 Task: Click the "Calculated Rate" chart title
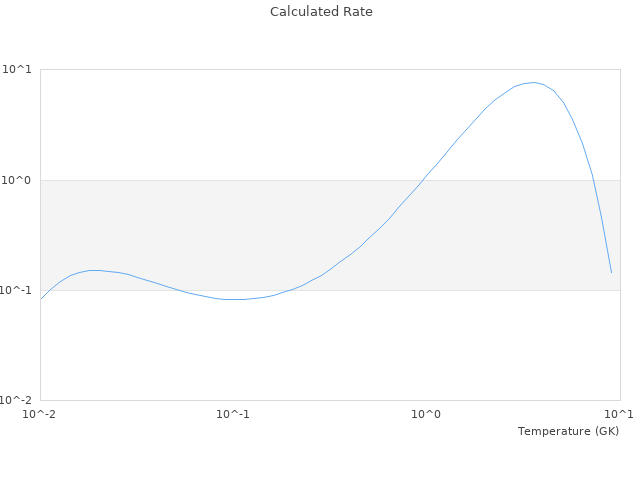pyautogui.click(x=320, y=12)
